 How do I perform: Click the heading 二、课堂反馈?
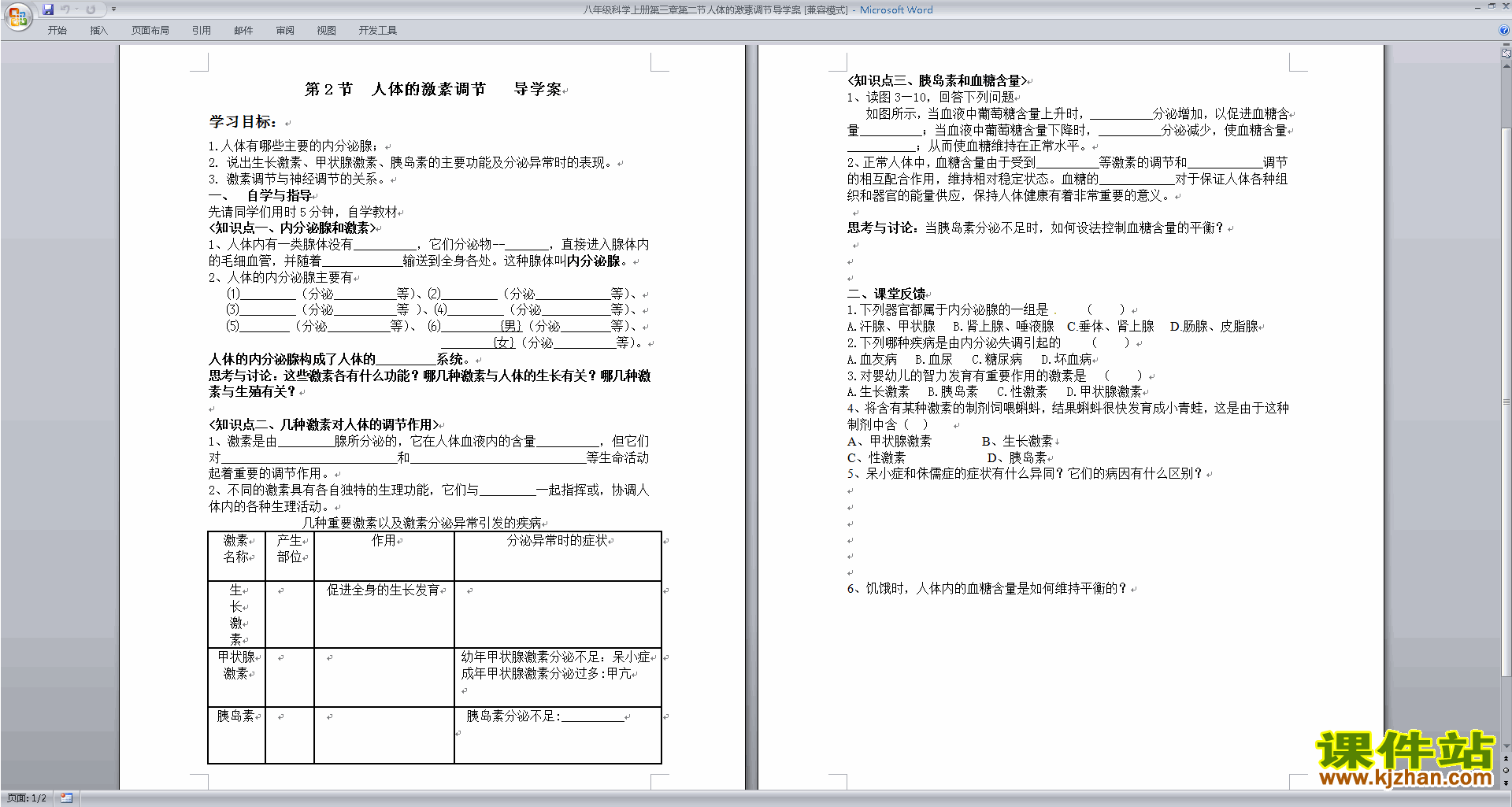[887, 294]
